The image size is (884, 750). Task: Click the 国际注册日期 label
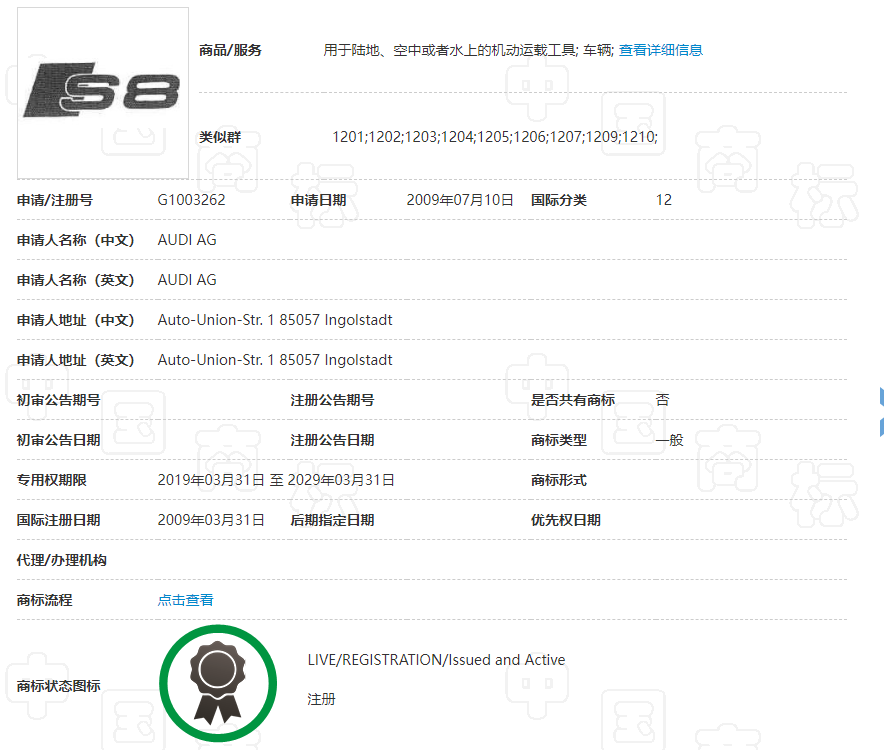coord(58,520)
